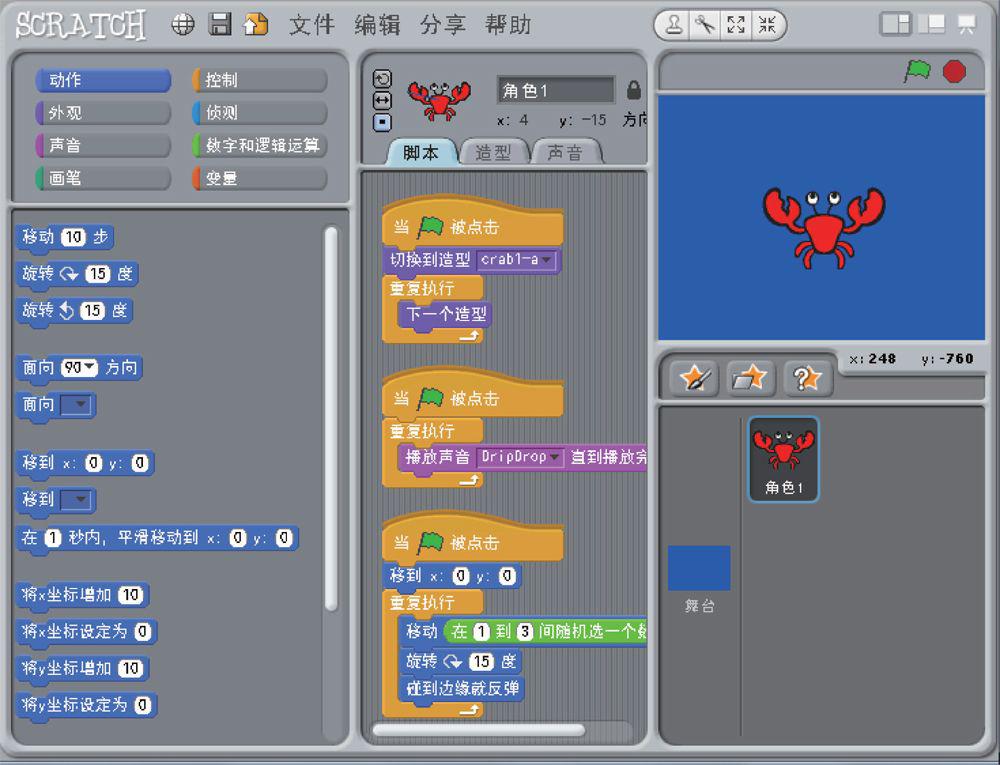Viewport: 1000px width, 765px height.
Task: Open the 文件 menu
Action: (x=311, y=25)
